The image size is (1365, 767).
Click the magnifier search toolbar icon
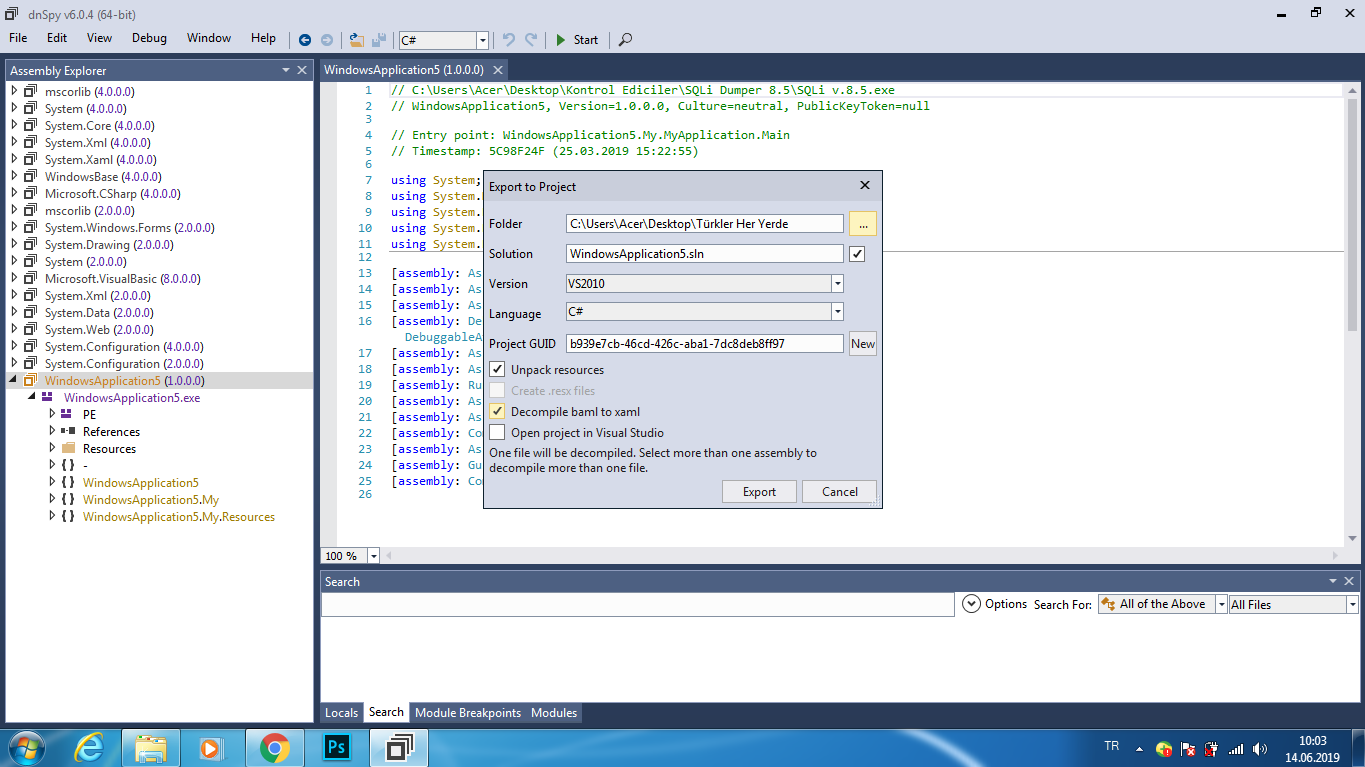pos(625,40)
